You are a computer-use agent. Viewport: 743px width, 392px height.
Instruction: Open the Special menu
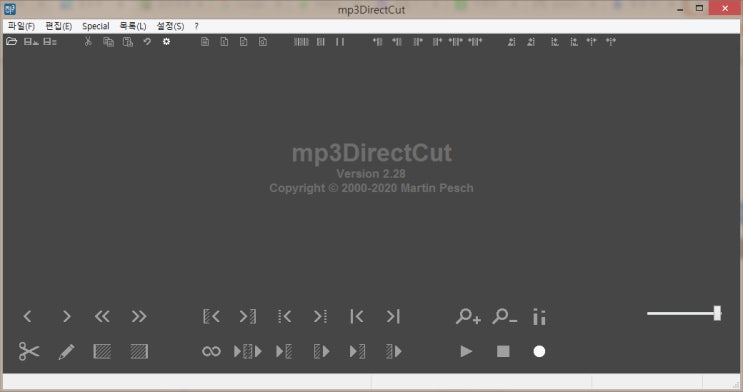click(96, 26)
